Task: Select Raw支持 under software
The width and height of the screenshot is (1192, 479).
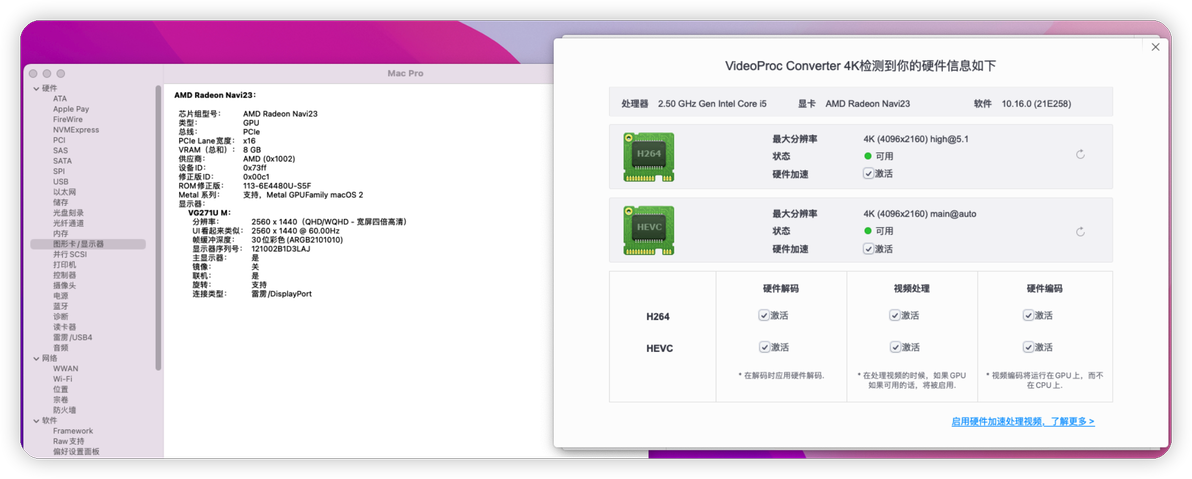Action: [68, 441]
